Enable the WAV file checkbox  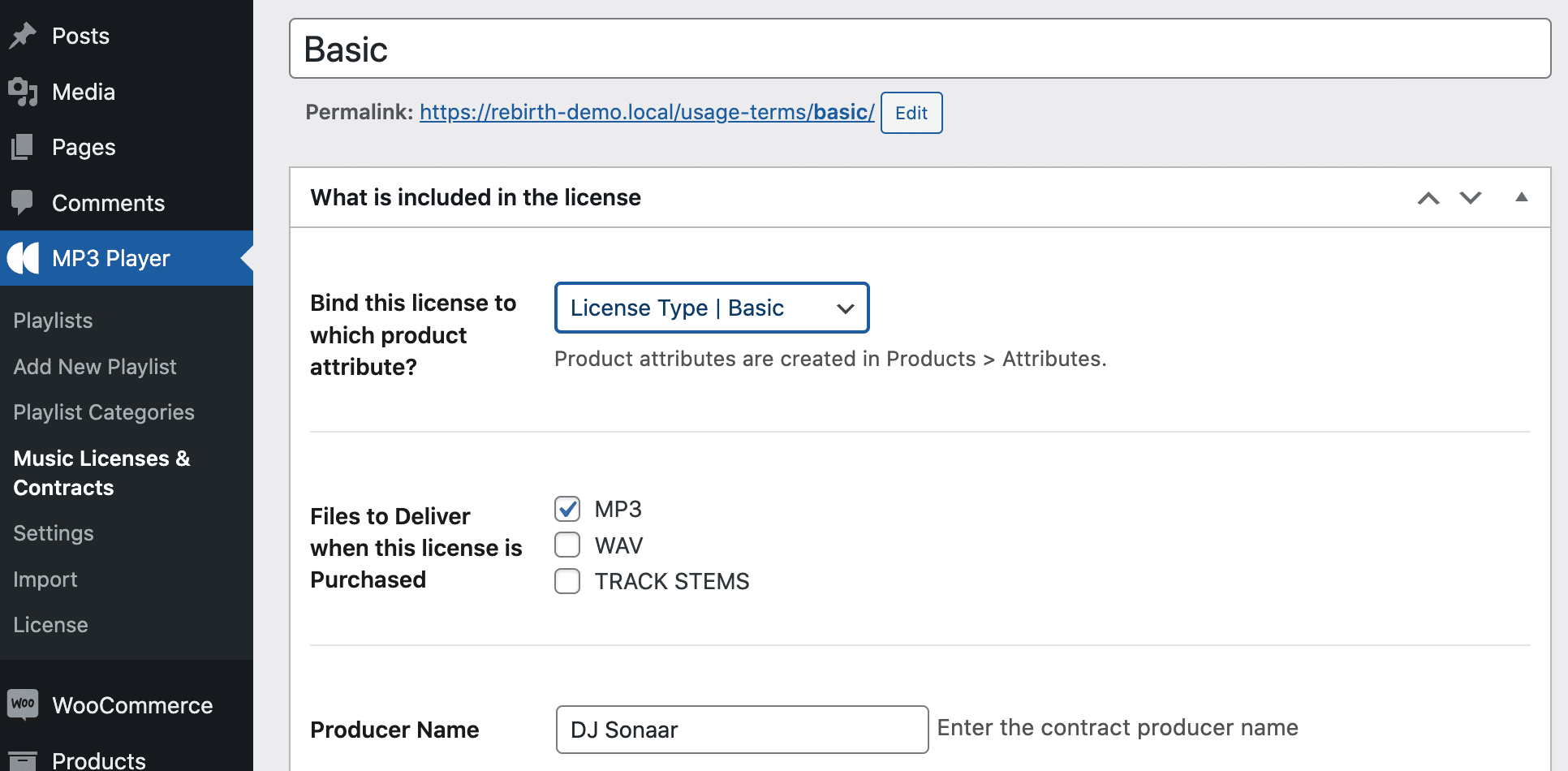point(567,545)
